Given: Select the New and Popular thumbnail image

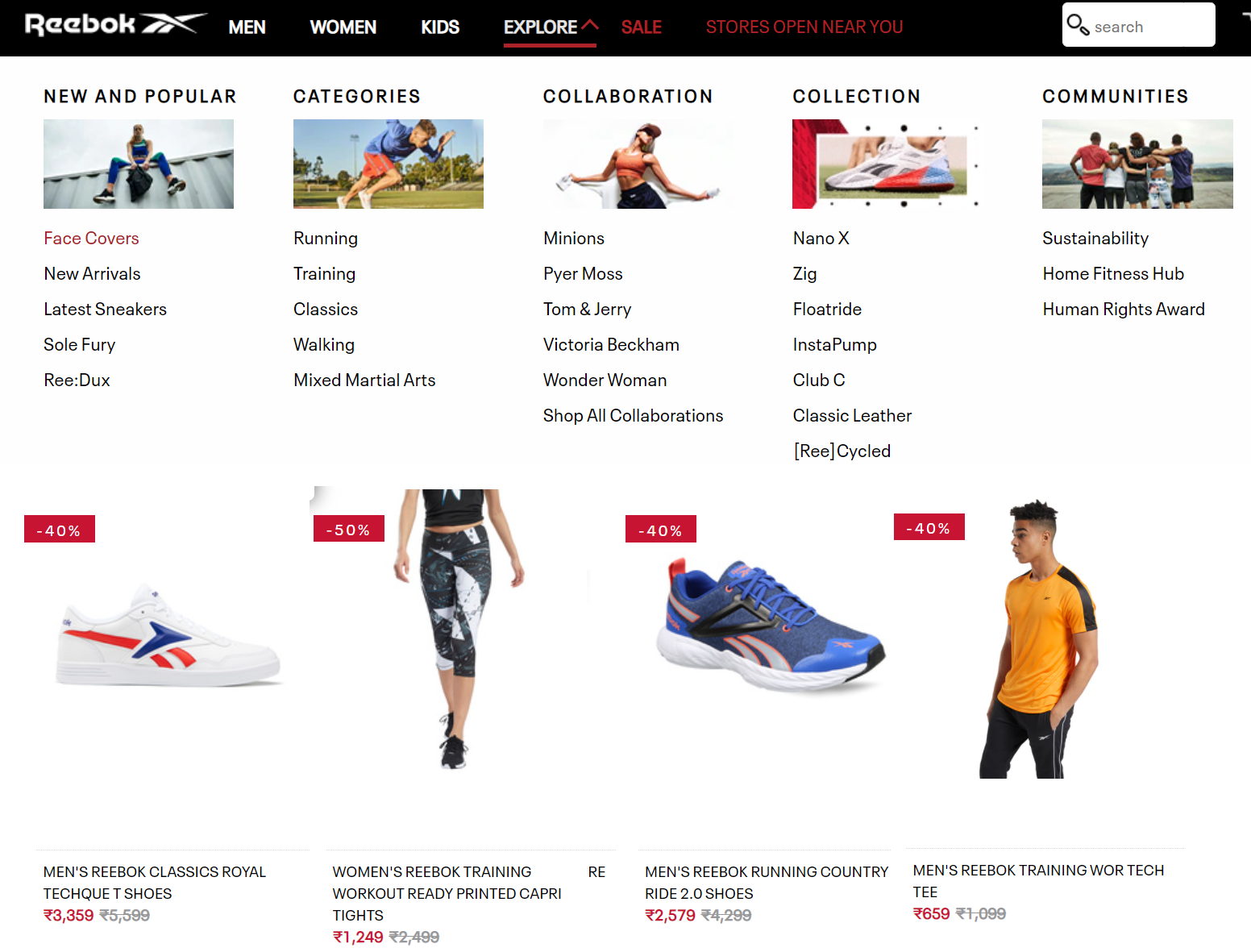Looking at the screenshot, I should point(139,164).
